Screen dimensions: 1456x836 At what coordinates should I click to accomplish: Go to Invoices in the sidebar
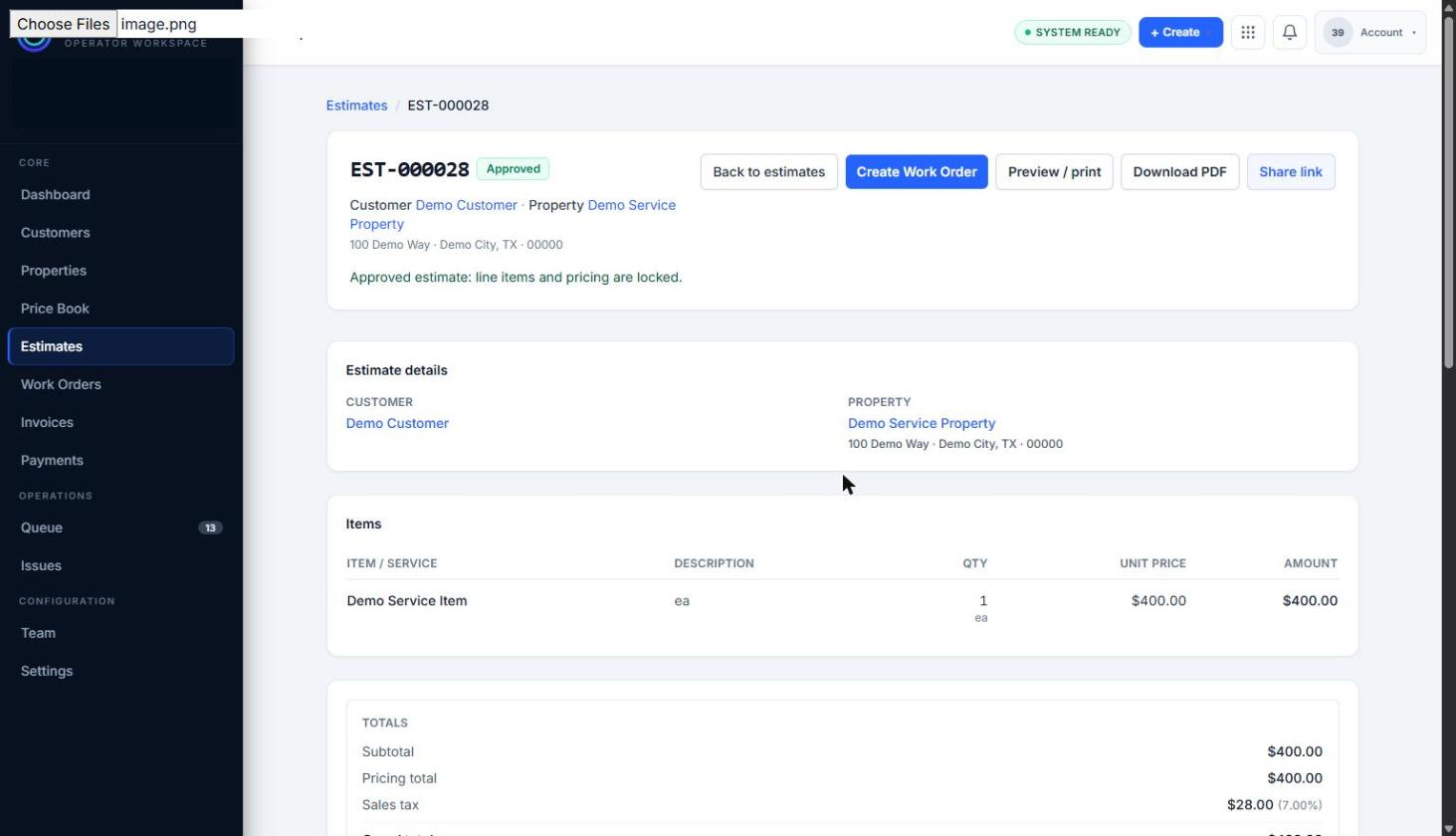120,422
